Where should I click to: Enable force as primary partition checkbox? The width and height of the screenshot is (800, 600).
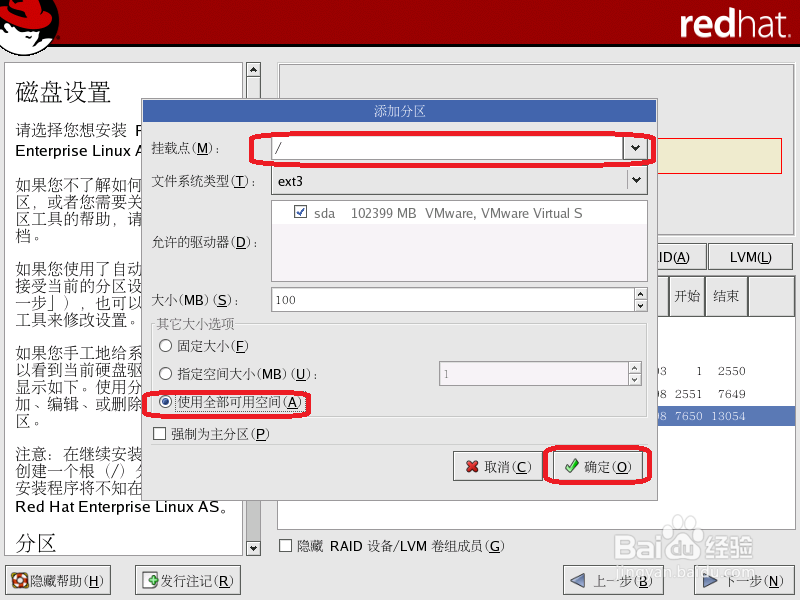click(160, 434)
